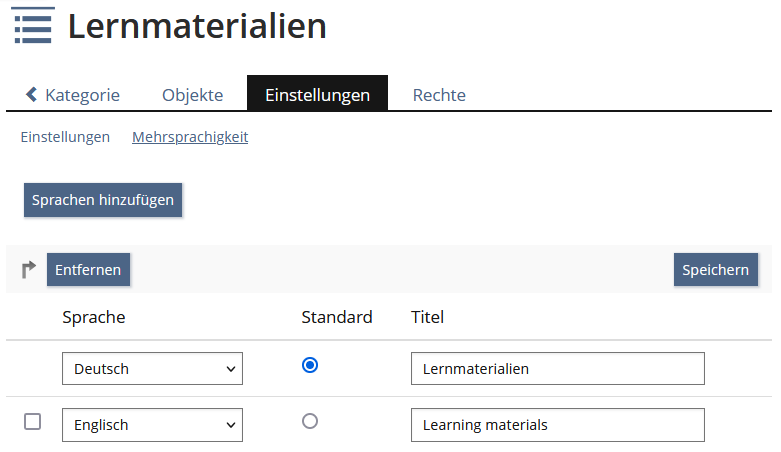The image size is (781, 452).
Task: Open the Deutsch language dropdown
Action: pyautogui.click(x=152, y=368)
